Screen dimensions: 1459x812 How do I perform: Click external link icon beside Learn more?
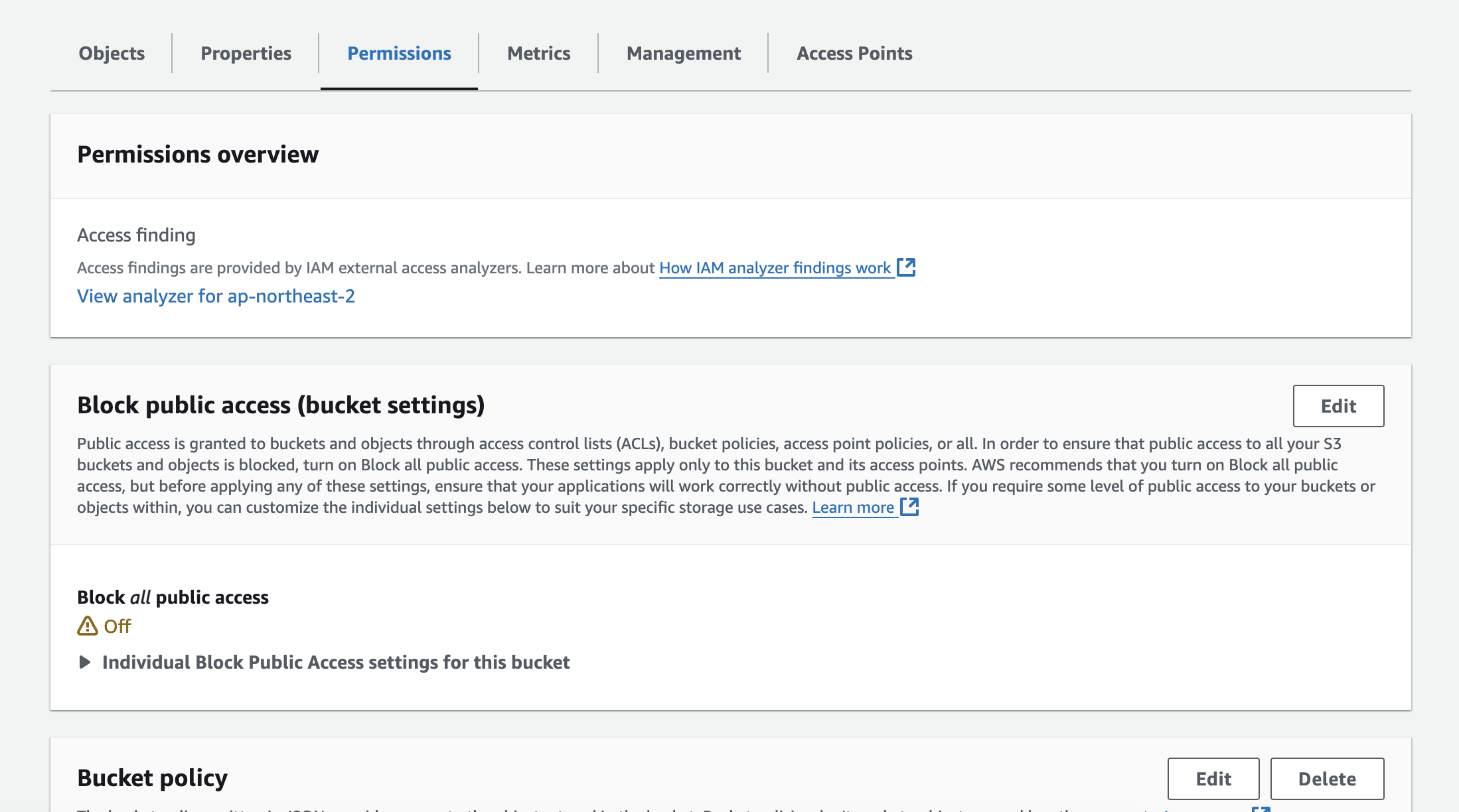click(x=909, y=507)
